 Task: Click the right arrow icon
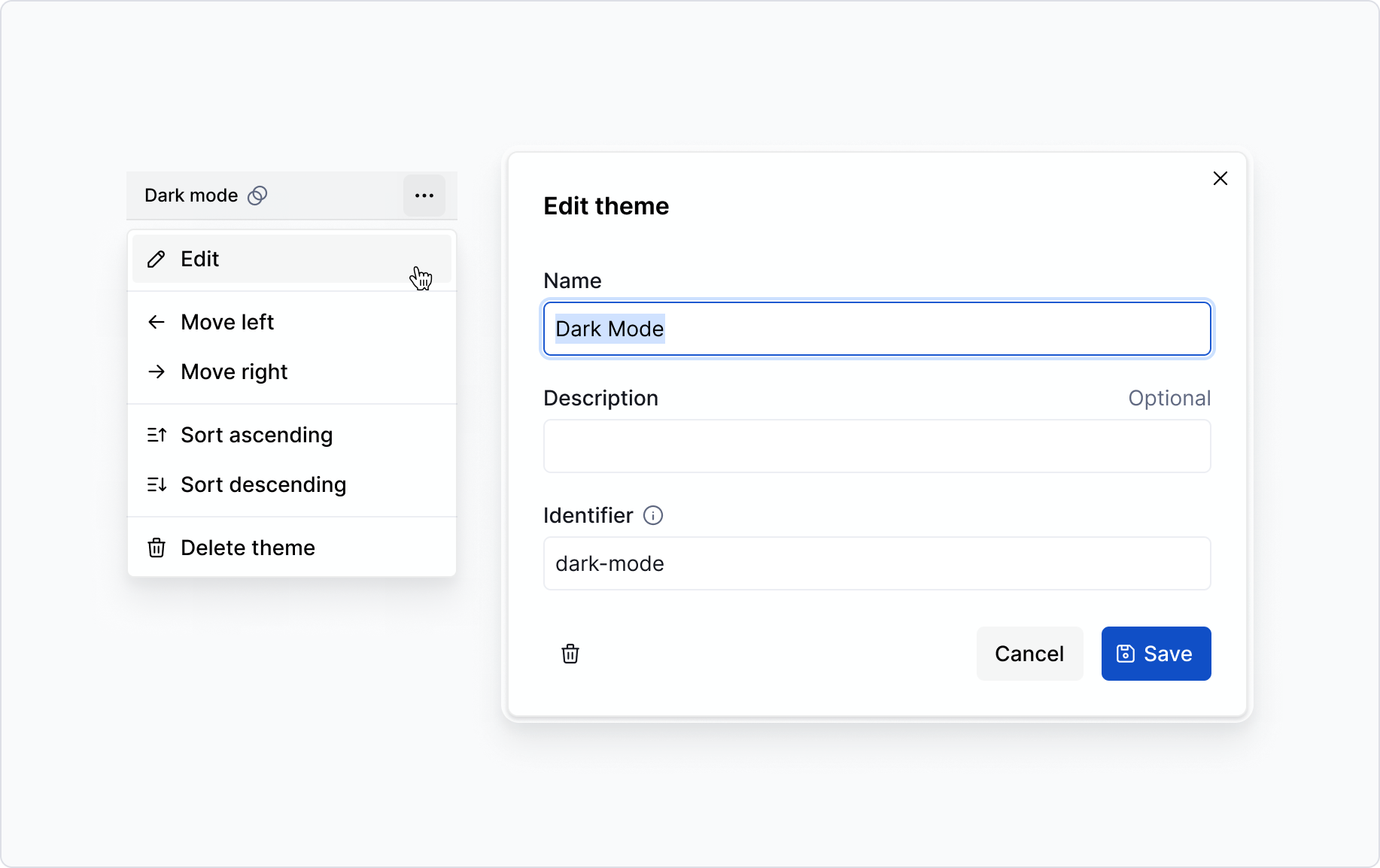[156, 372]
